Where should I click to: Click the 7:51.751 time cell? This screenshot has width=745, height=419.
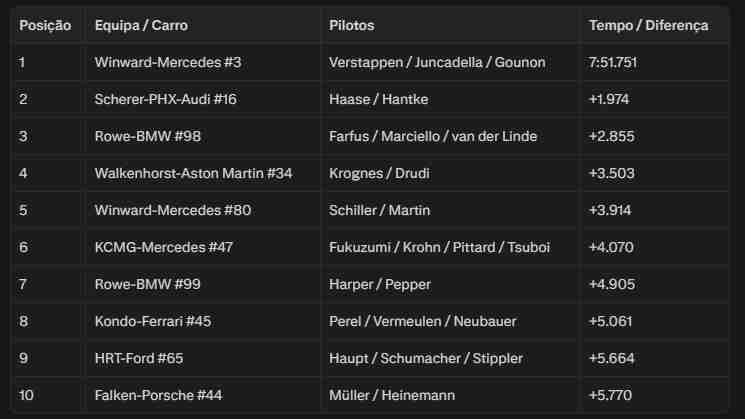click(x=613, y=62)
